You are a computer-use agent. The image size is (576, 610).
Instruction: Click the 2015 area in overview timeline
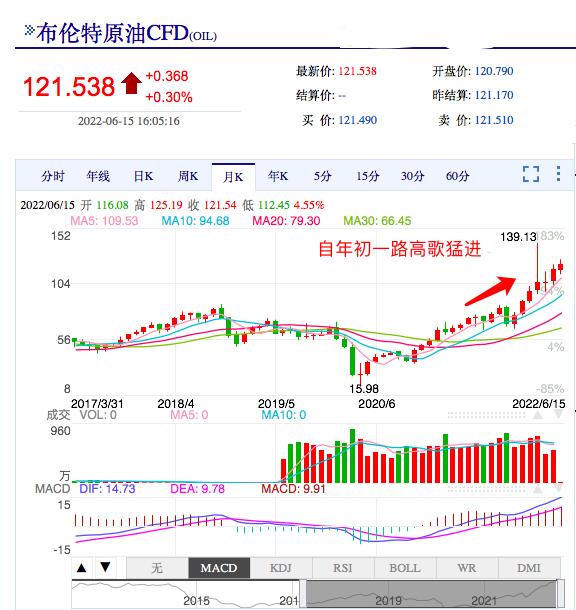[196, 601]
